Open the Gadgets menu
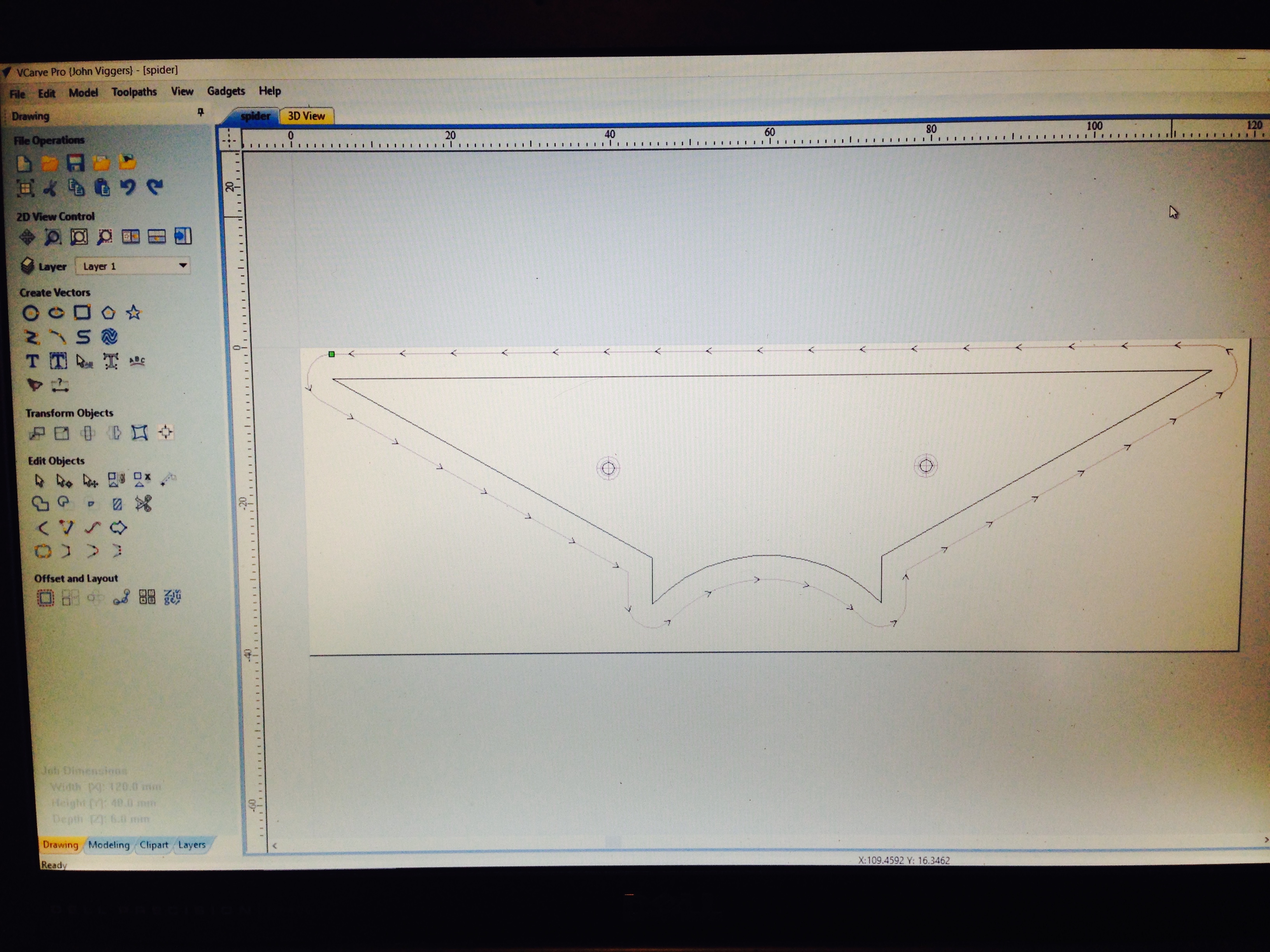 (226, 91)
